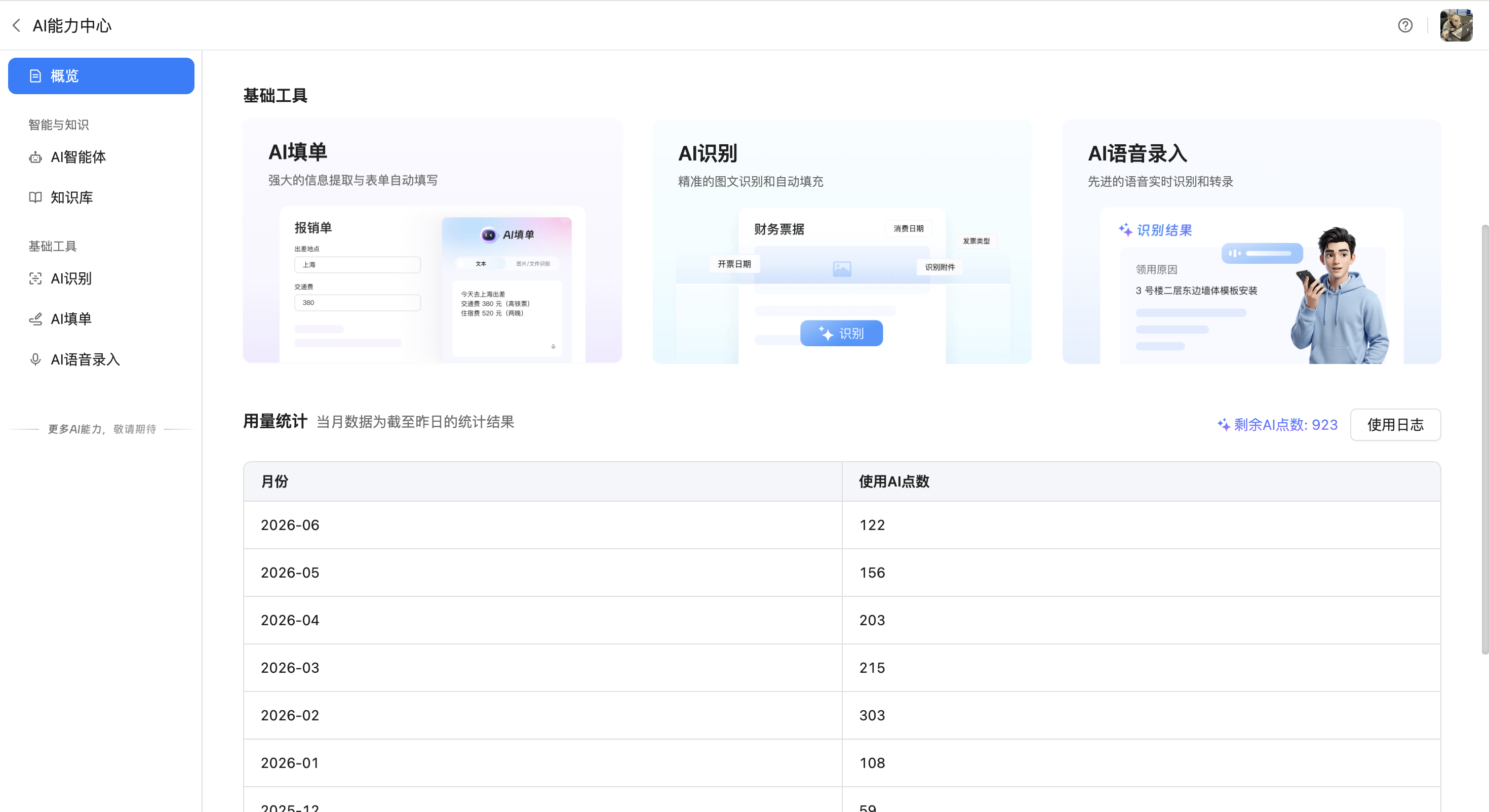The height and width of the screenshot is (812, 1489).
Task: Click the image placeholder icon in 财务票据
Action: click(842, 269)
